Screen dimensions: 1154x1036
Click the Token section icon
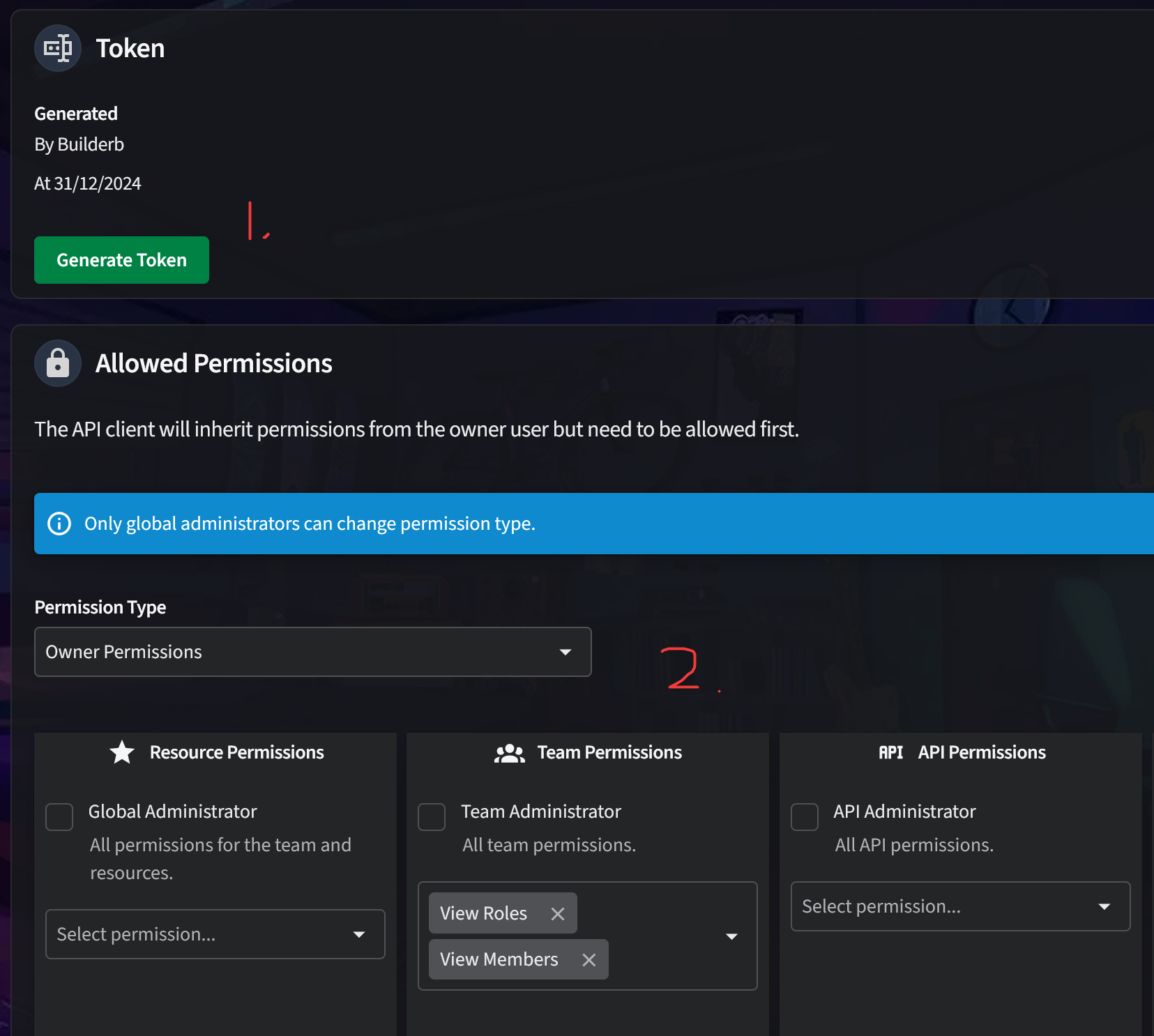click(x=58, y=48)
